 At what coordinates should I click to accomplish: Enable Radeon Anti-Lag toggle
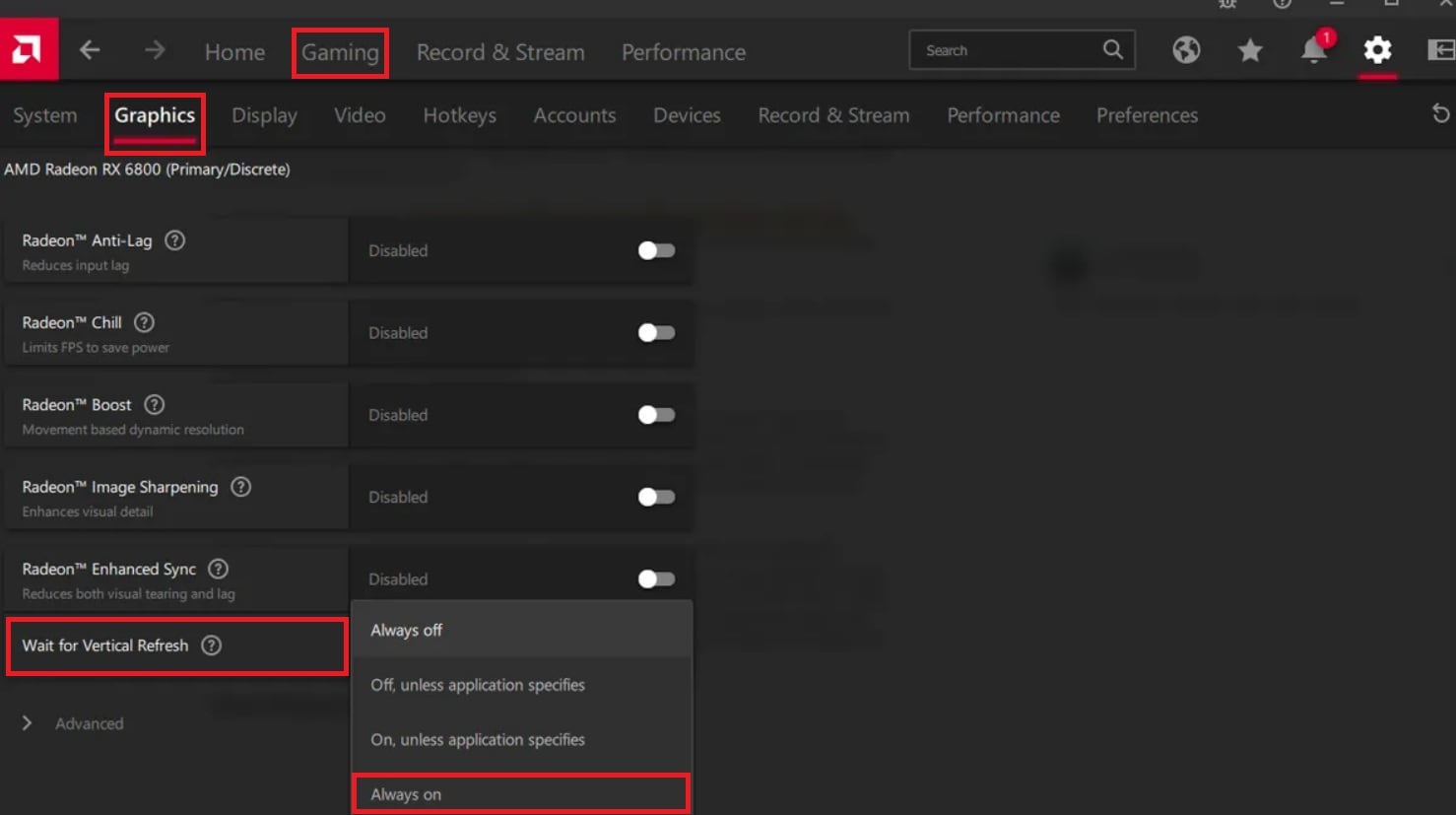656,250
